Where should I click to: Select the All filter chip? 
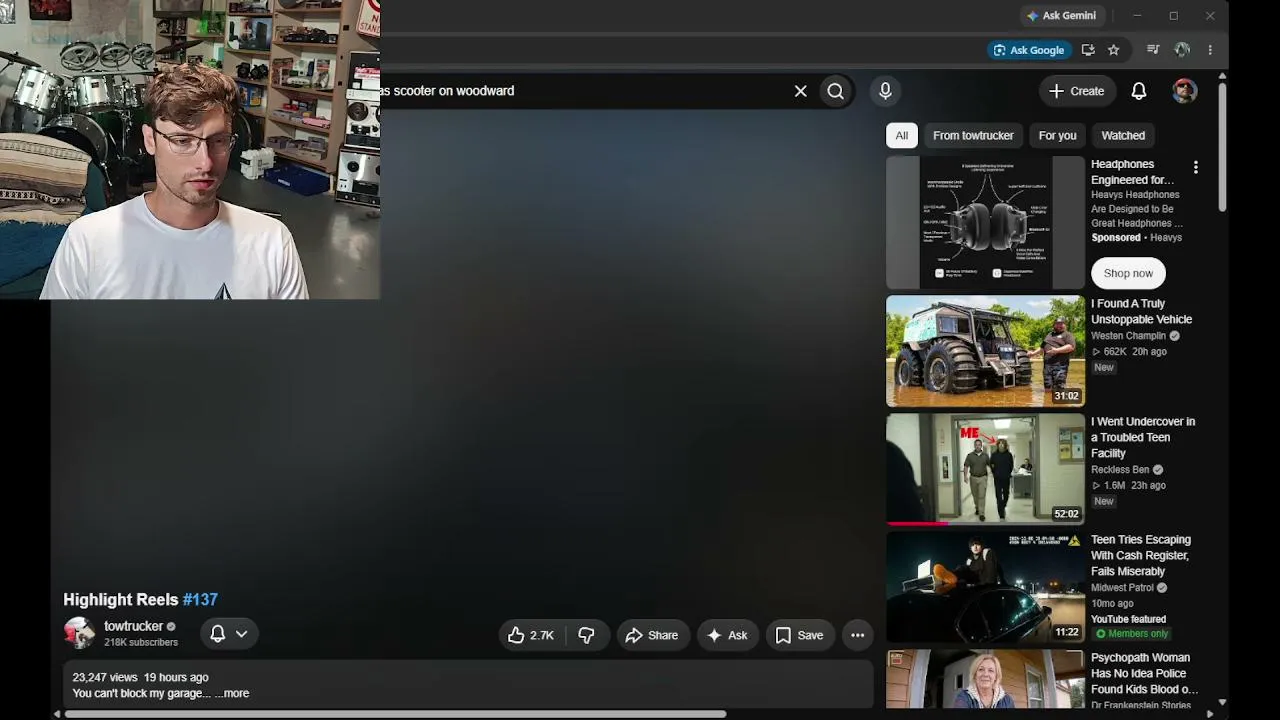click(902, 135)
